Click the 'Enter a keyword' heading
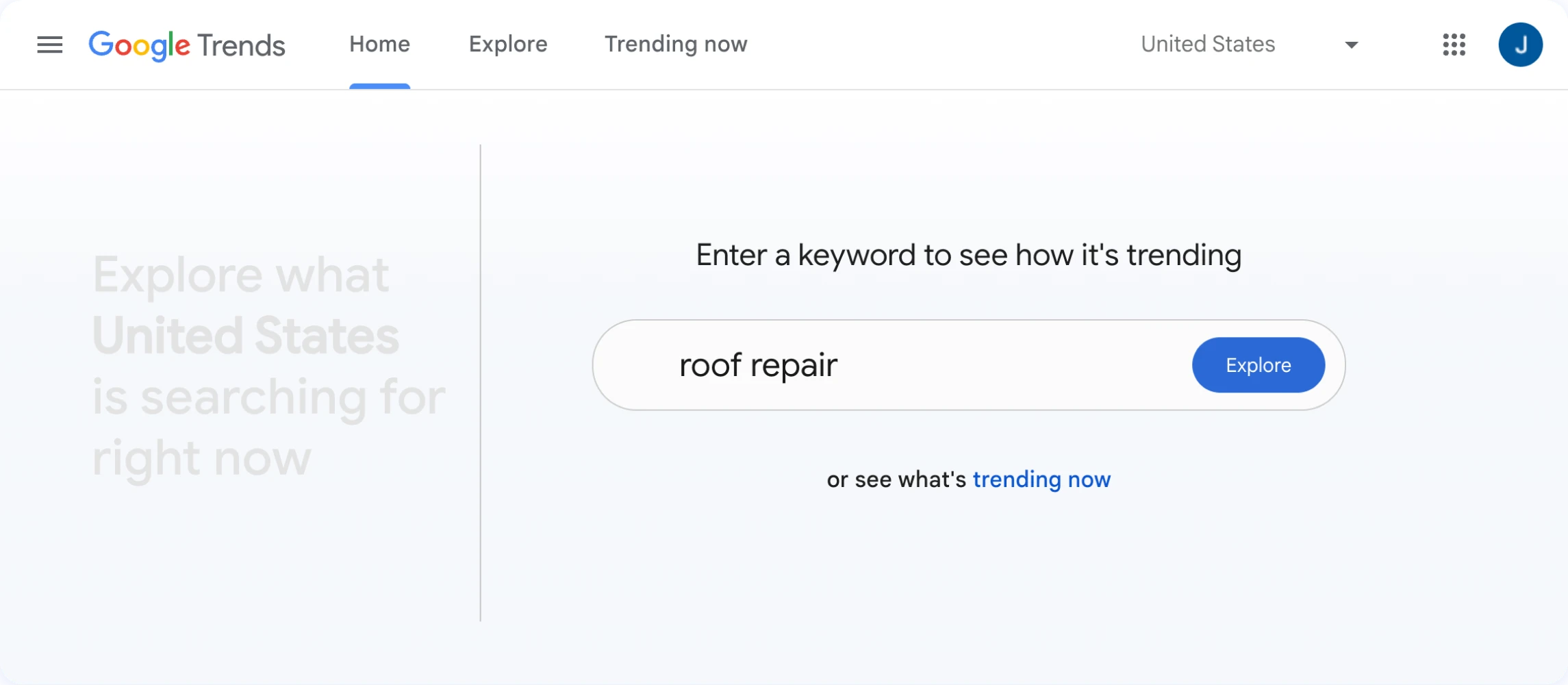1568x685 pixels. click(x=968, y=256)
